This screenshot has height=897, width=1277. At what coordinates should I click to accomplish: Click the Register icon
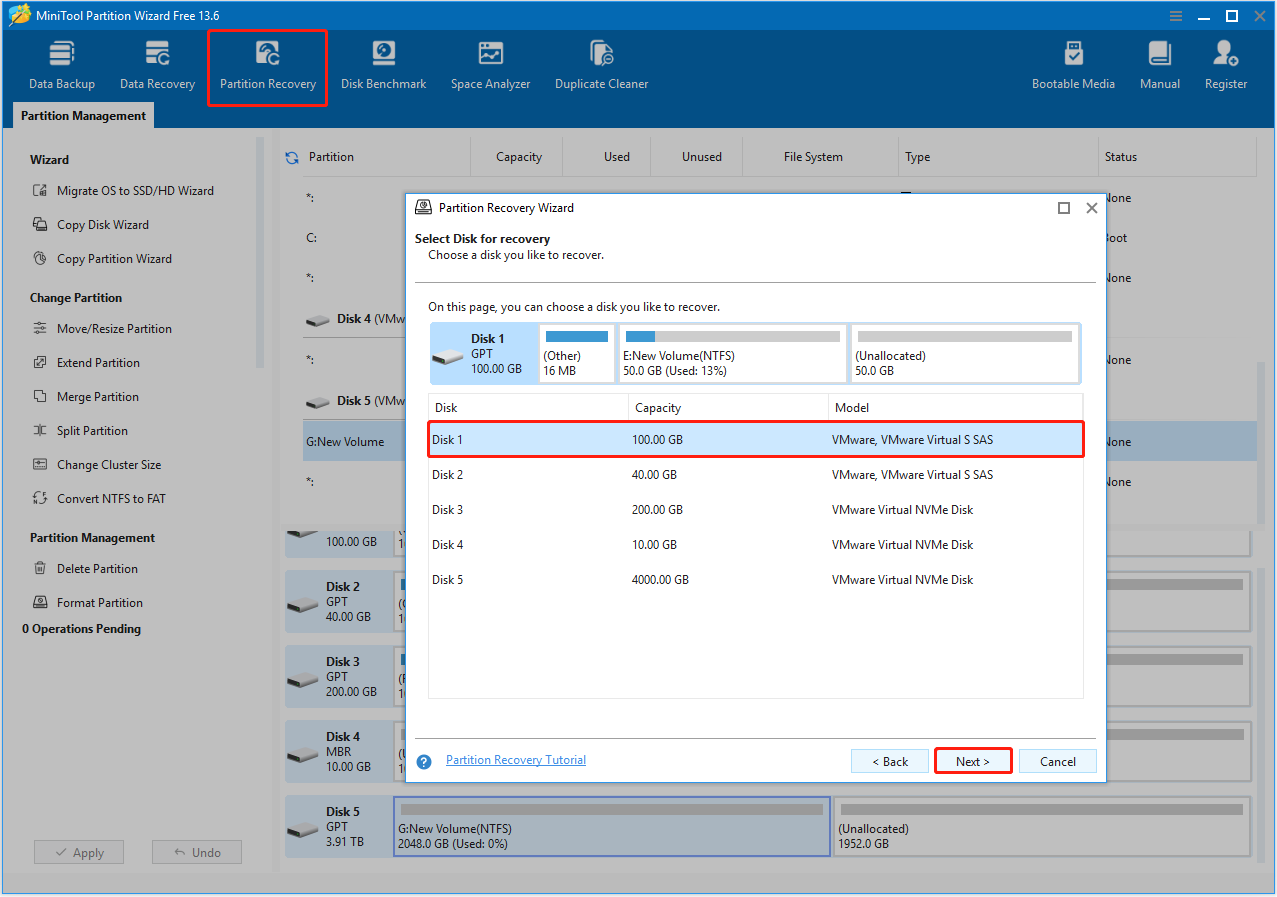coord(1225,62)
